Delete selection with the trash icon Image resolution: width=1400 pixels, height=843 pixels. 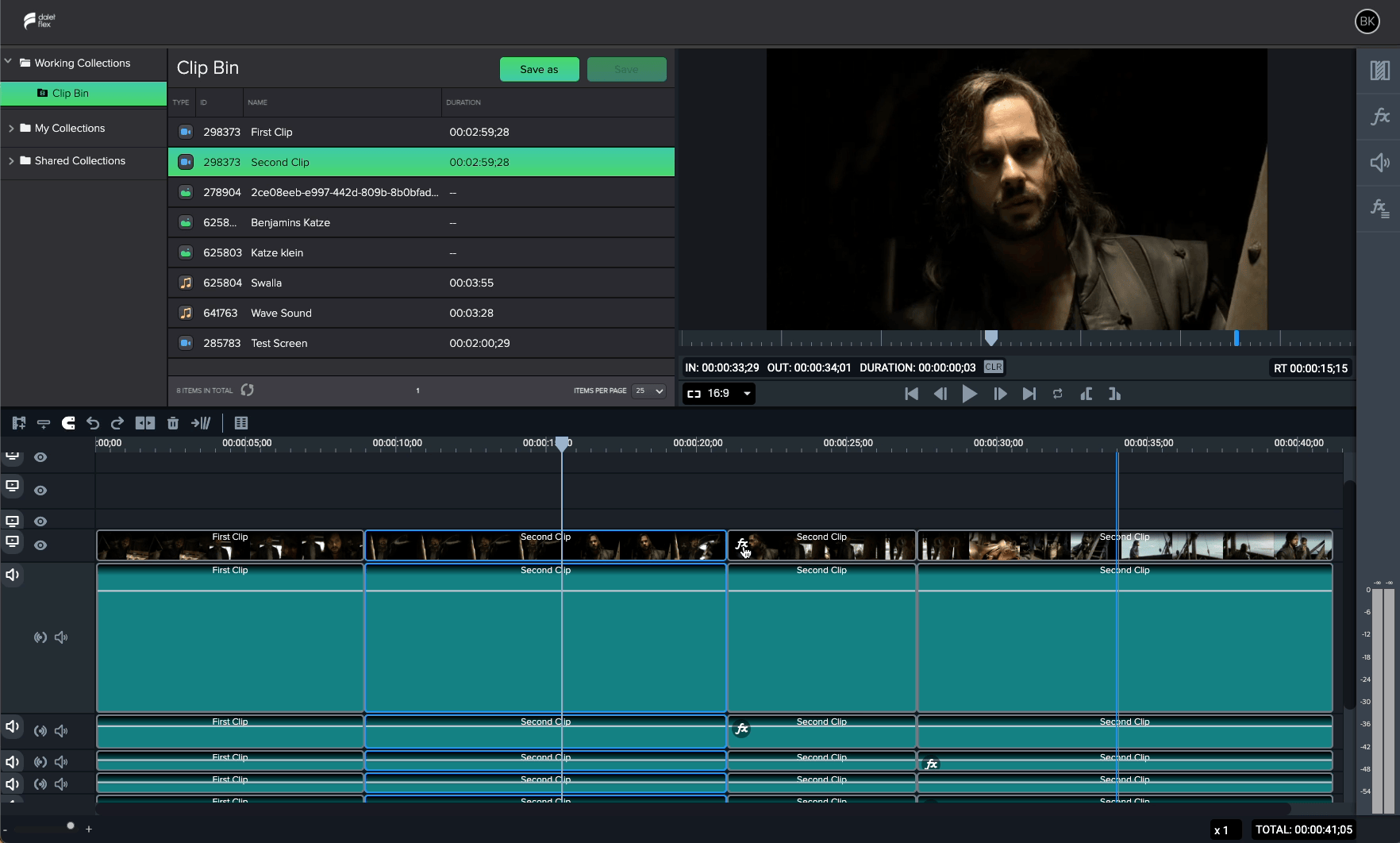pos(173,423)
